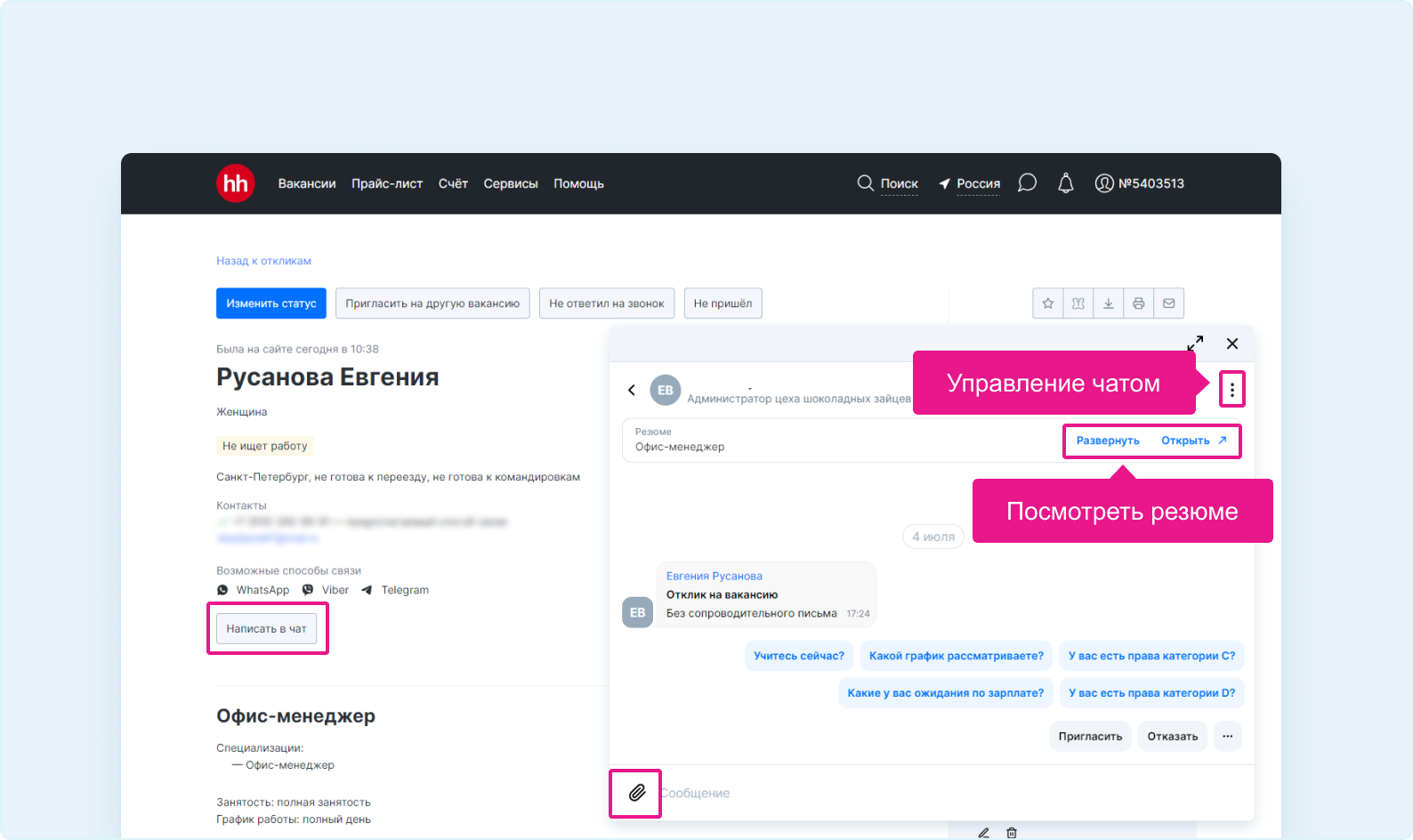The width and height of the screenshot is (1413, 840).
Task: Open Вакансии menu item
Action: pyautogui.click(x=307, y=183)
